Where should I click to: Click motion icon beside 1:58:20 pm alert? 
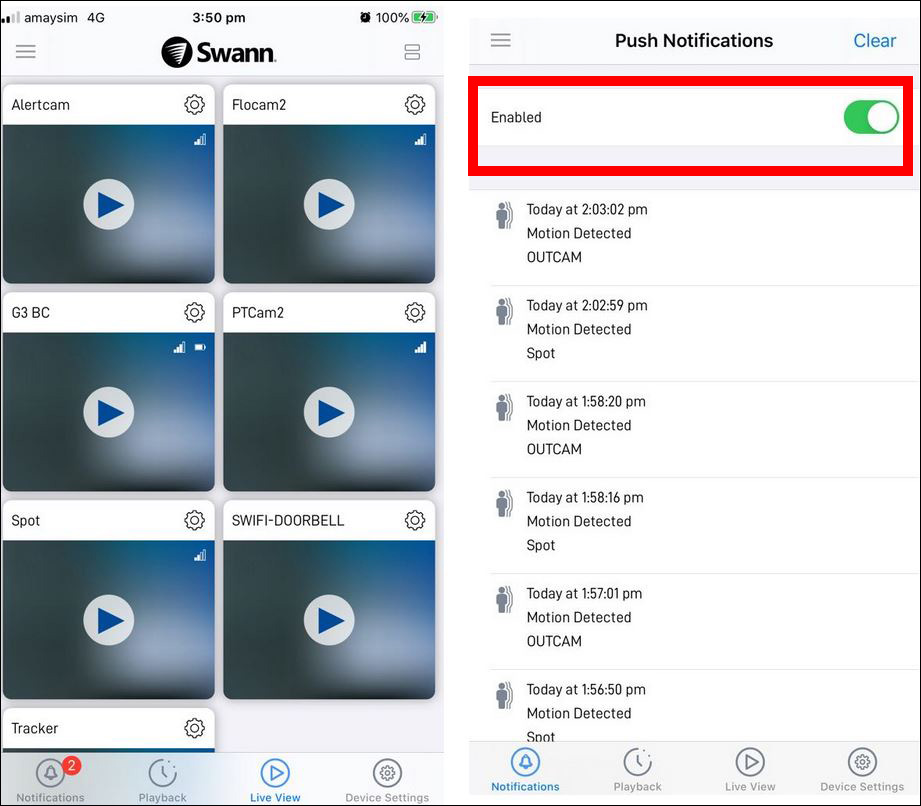click(504, 407)
